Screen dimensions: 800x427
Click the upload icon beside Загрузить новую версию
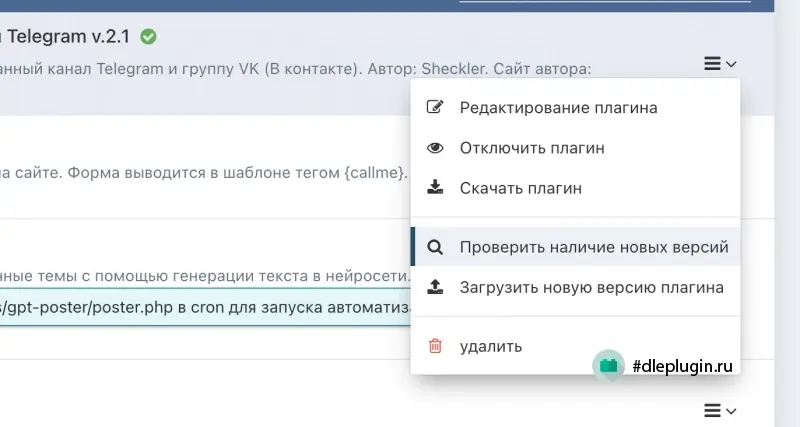[435, 287]
